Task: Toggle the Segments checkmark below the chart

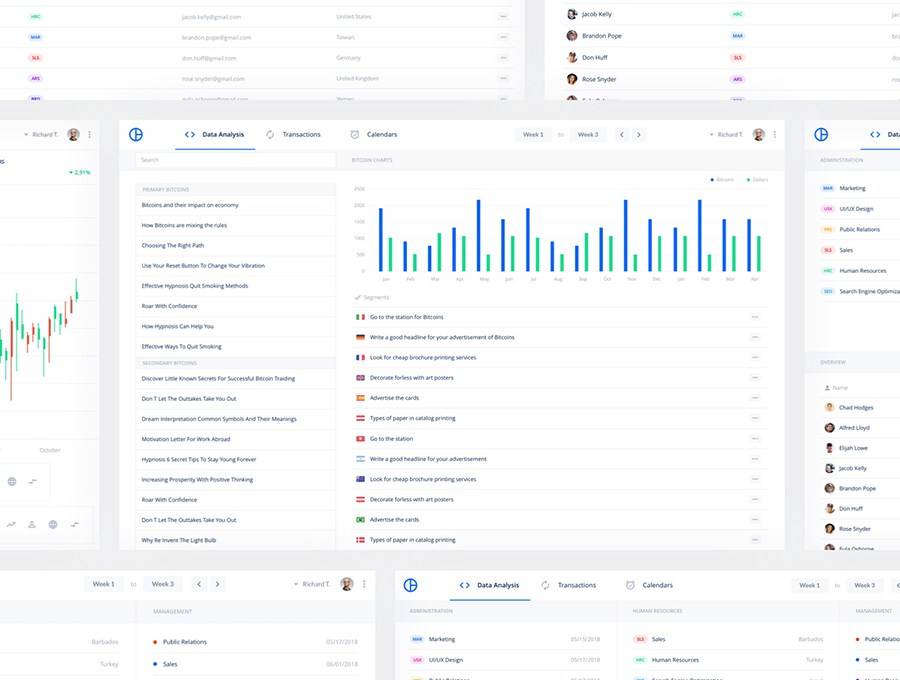Action: pyautogui.click(x=358, y=297)
